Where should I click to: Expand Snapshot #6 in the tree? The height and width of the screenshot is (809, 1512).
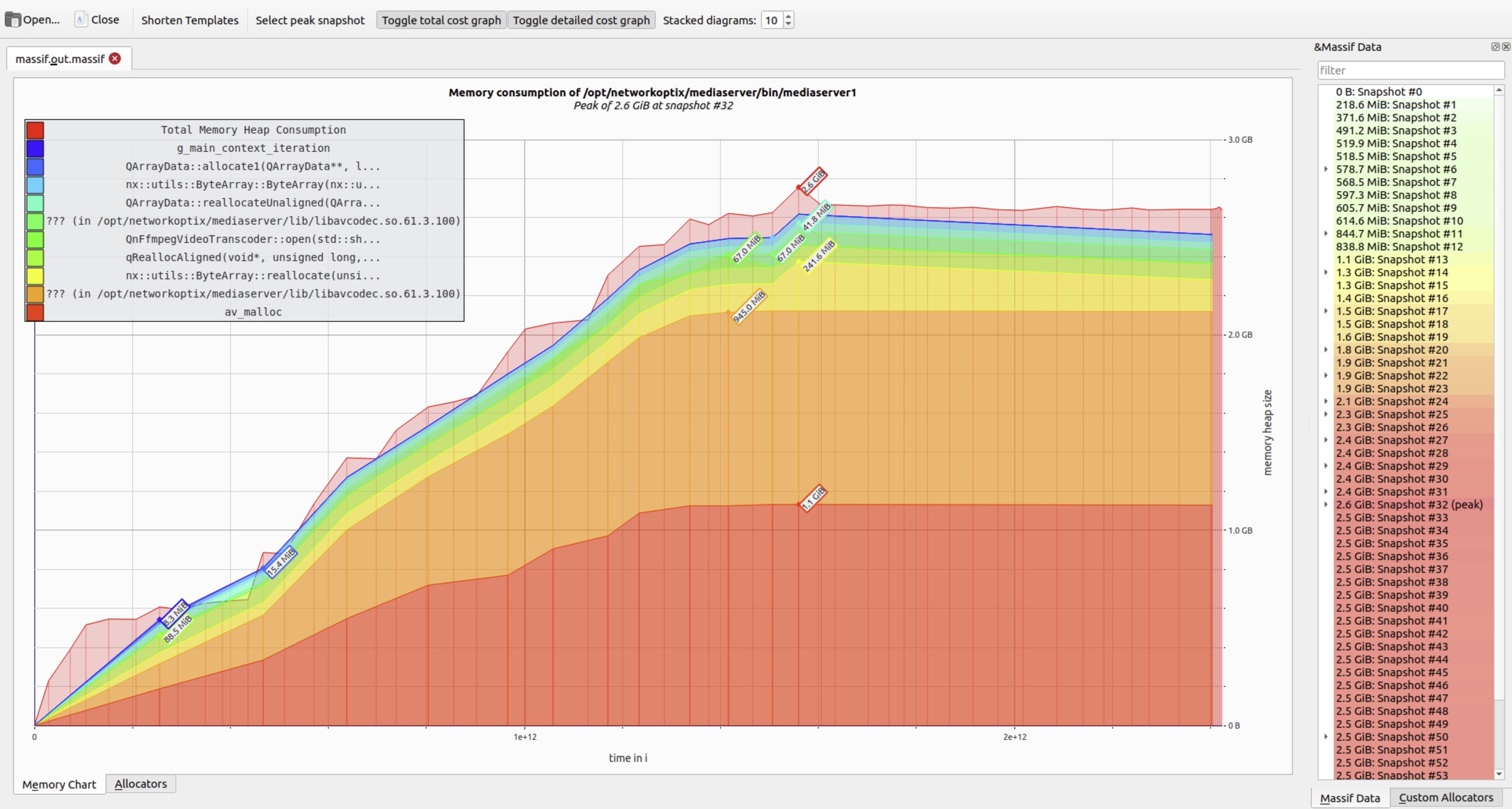(1326, 169)
